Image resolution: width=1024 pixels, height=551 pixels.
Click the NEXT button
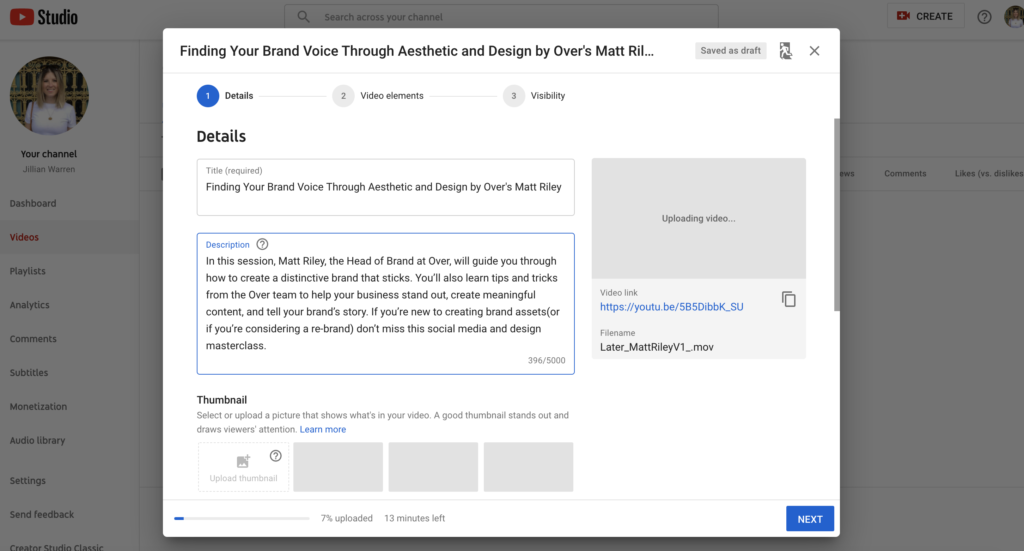pyautogui.click(x=810, y=519)
